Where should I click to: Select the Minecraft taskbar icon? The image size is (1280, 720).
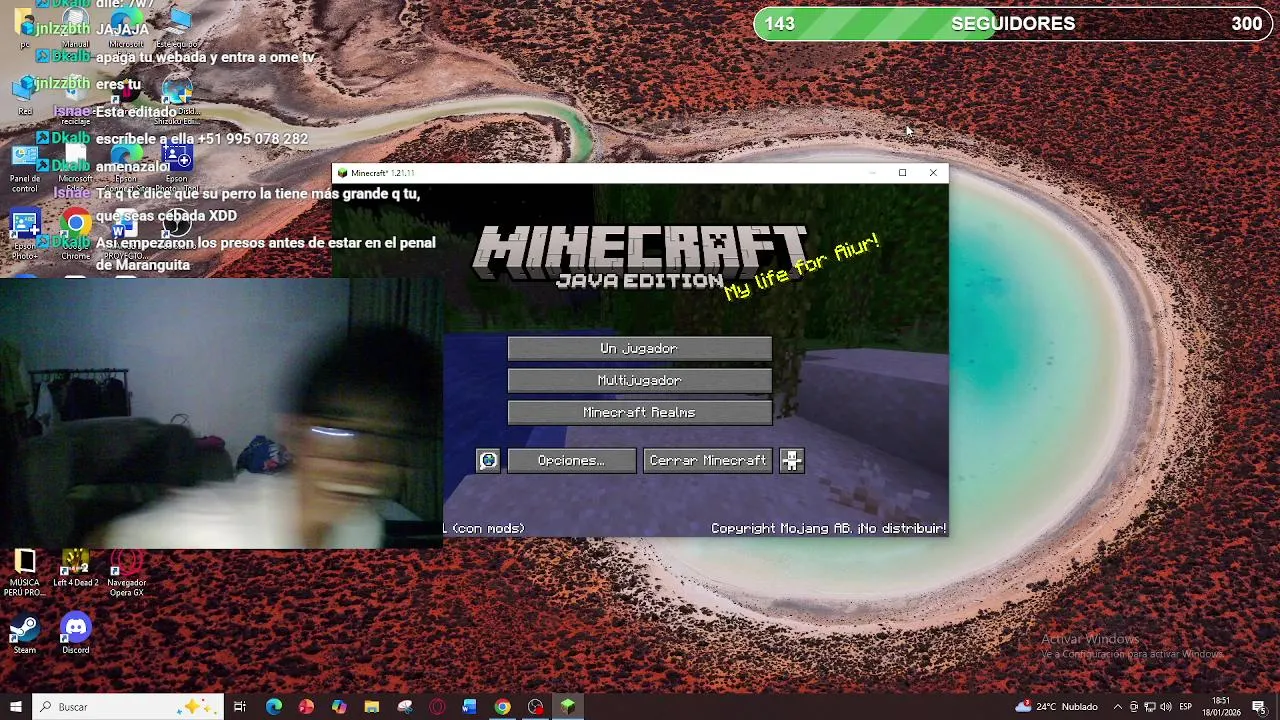point(568,707)
